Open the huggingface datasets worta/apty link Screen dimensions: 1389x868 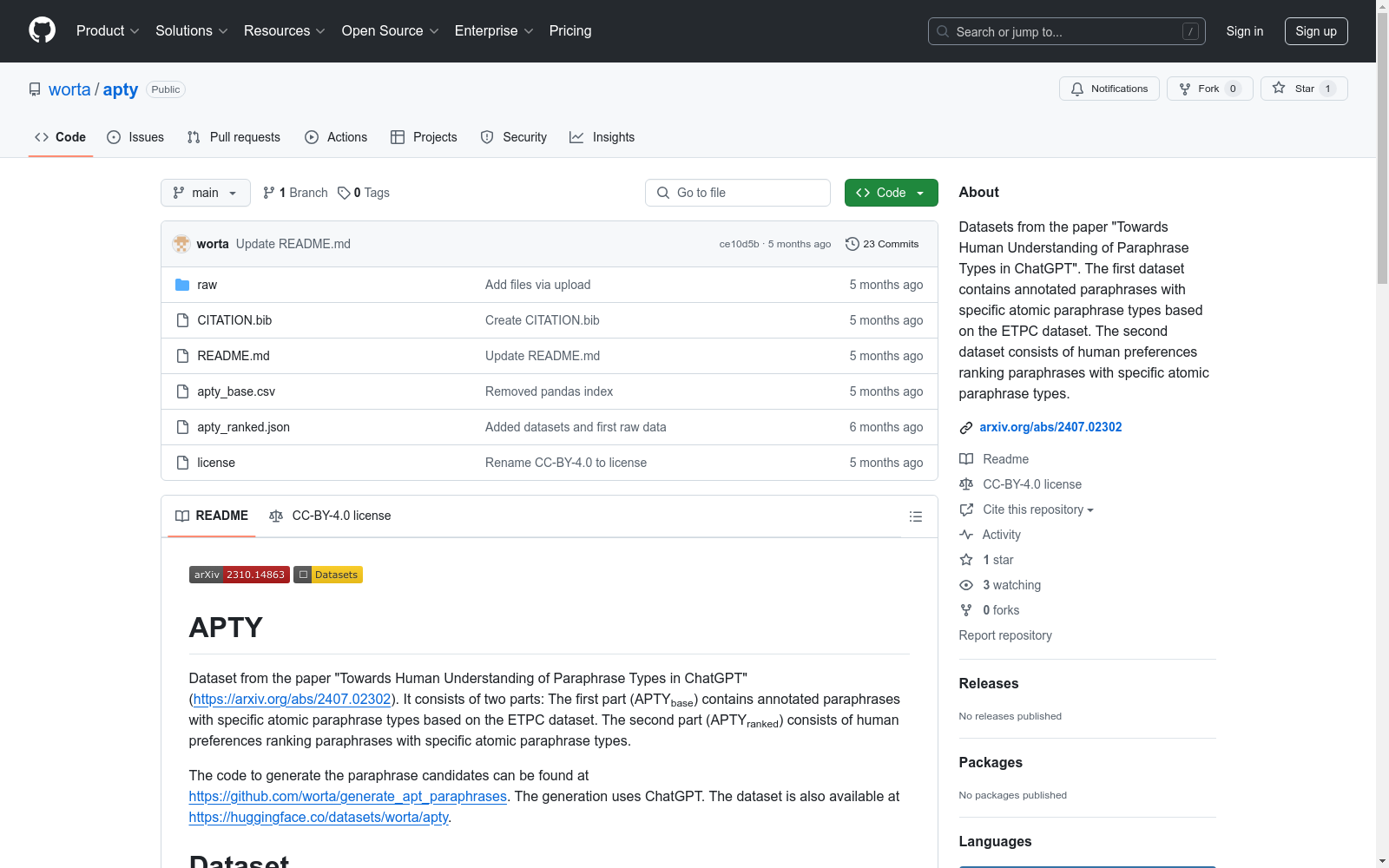click(319, 817)
